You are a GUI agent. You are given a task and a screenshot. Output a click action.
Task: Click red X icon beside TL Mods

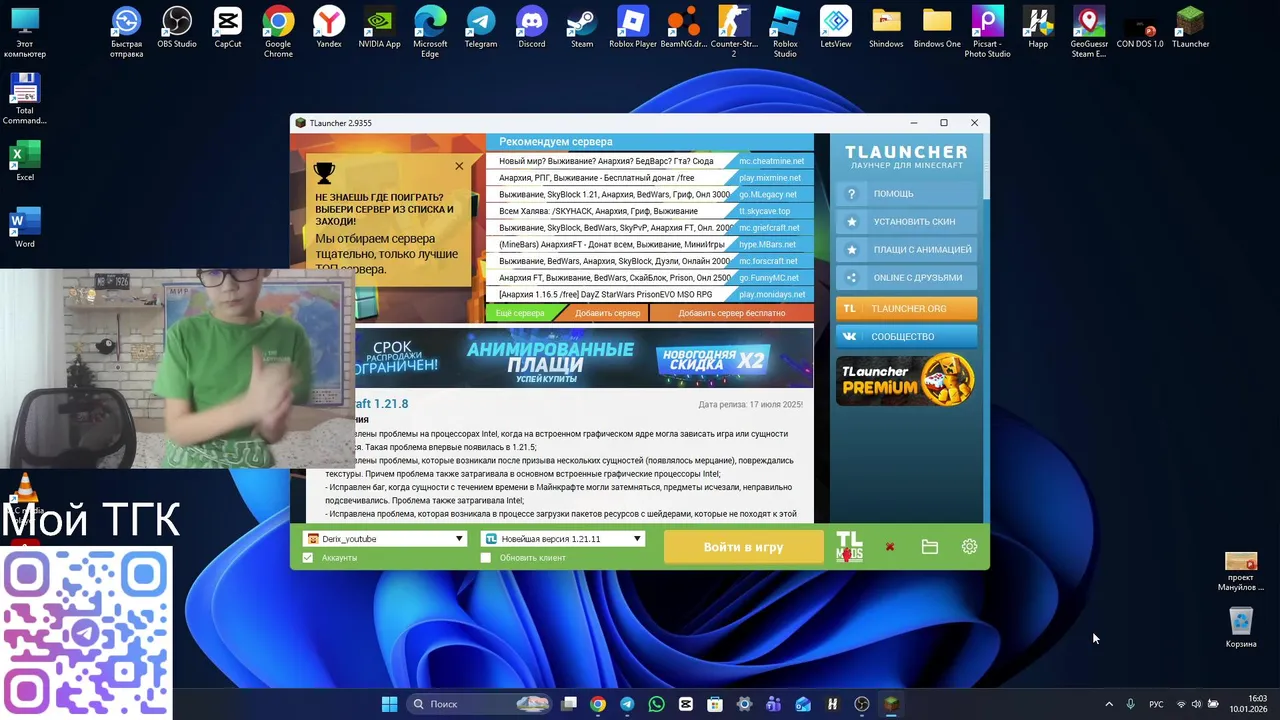(889, 547)
